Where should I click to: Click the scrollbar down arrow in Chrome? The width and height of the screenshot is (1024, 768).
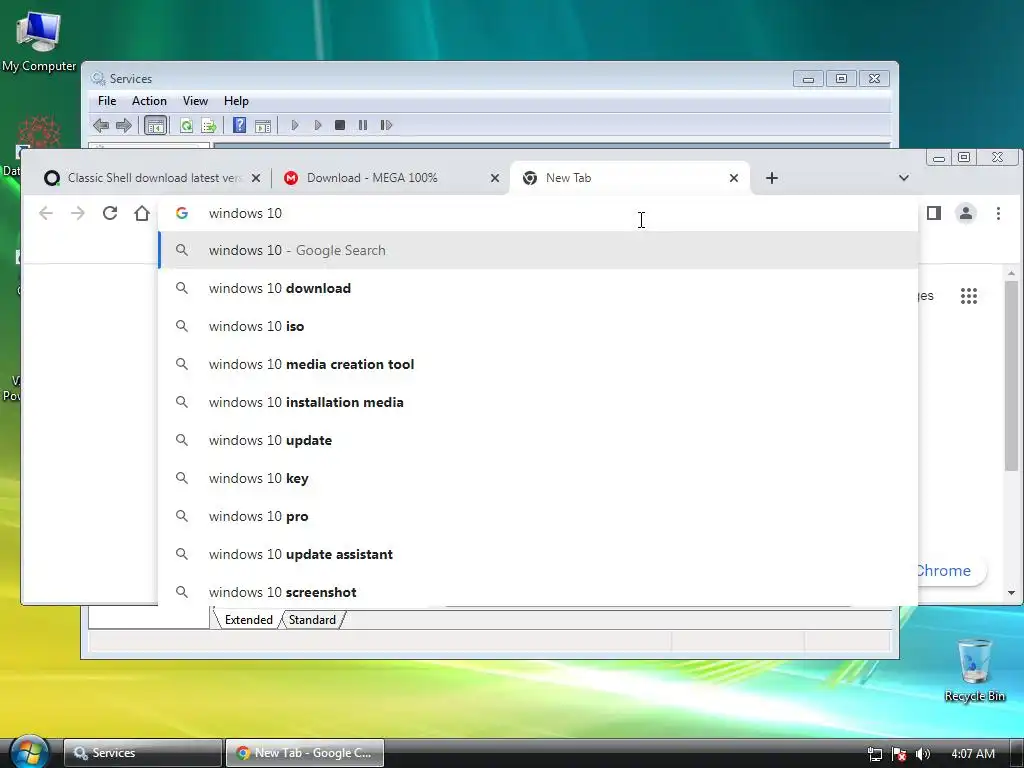coord(1011,593)
